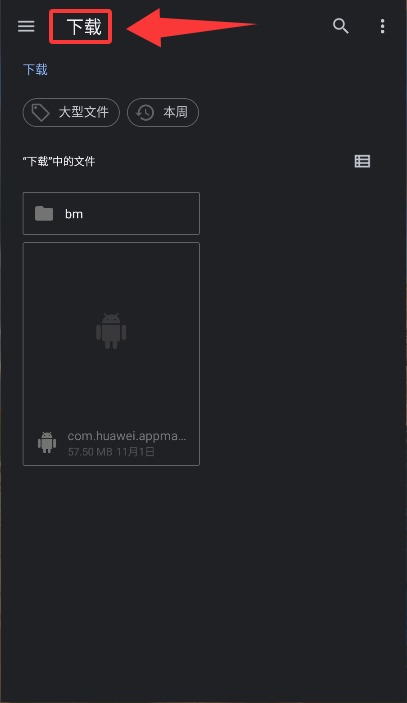
Task: Open the three-dot overflow menu
Action: 382,26
